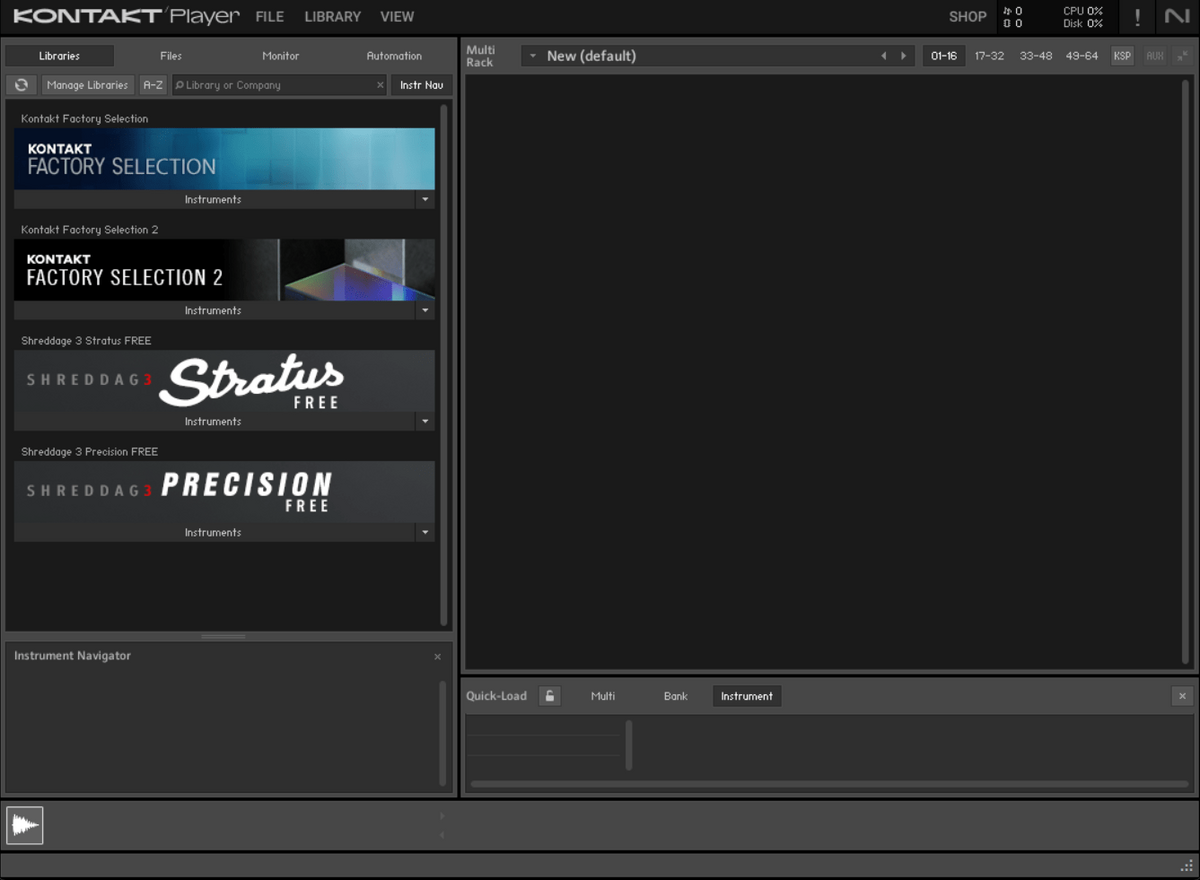Click the Instrument Navigator title text
Viewport: 1200px width, 880px height.
click(x=72, y=656)
